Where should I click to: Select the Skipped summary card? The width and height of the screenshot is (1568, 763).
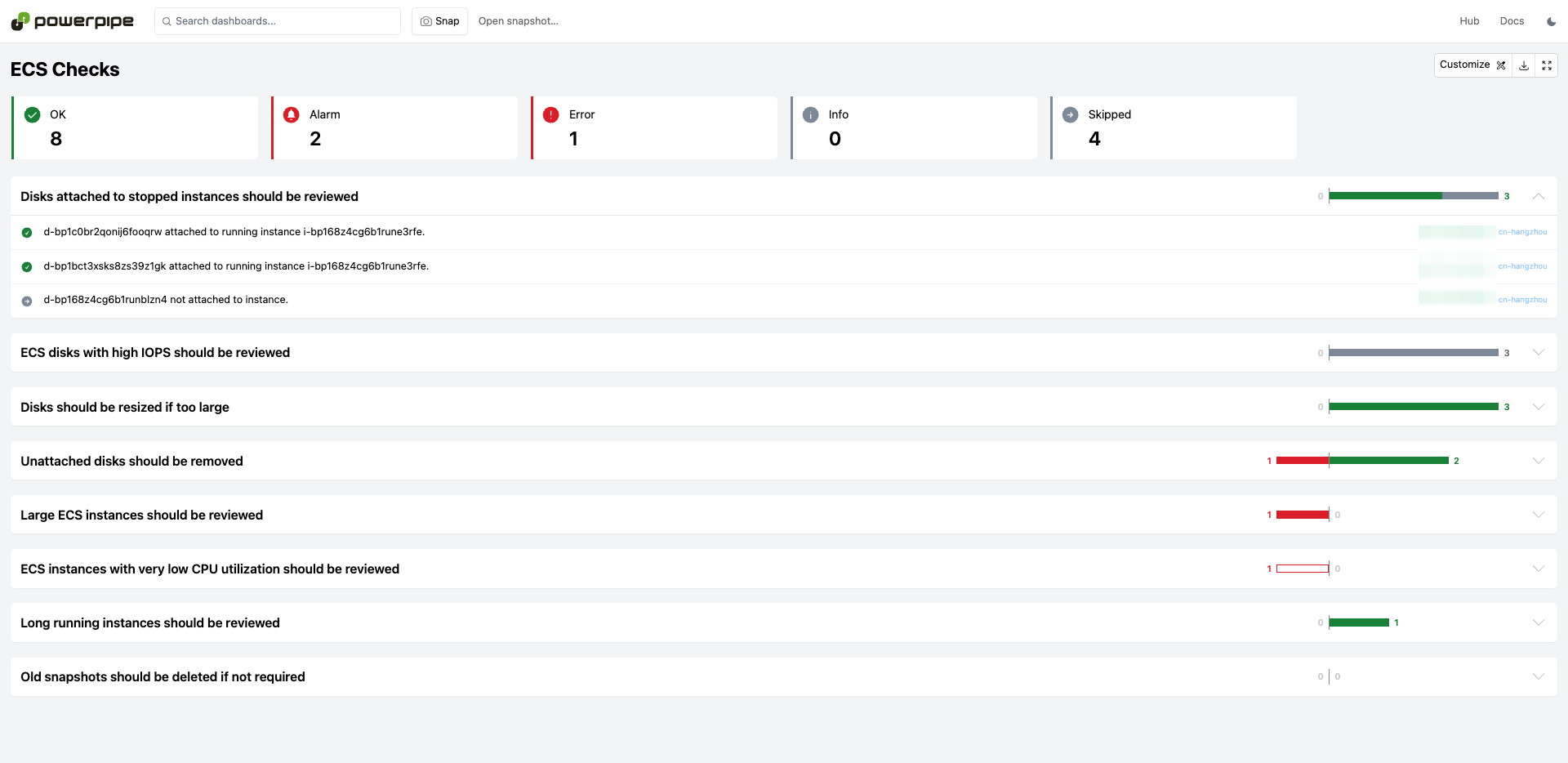coord(1174,127)
